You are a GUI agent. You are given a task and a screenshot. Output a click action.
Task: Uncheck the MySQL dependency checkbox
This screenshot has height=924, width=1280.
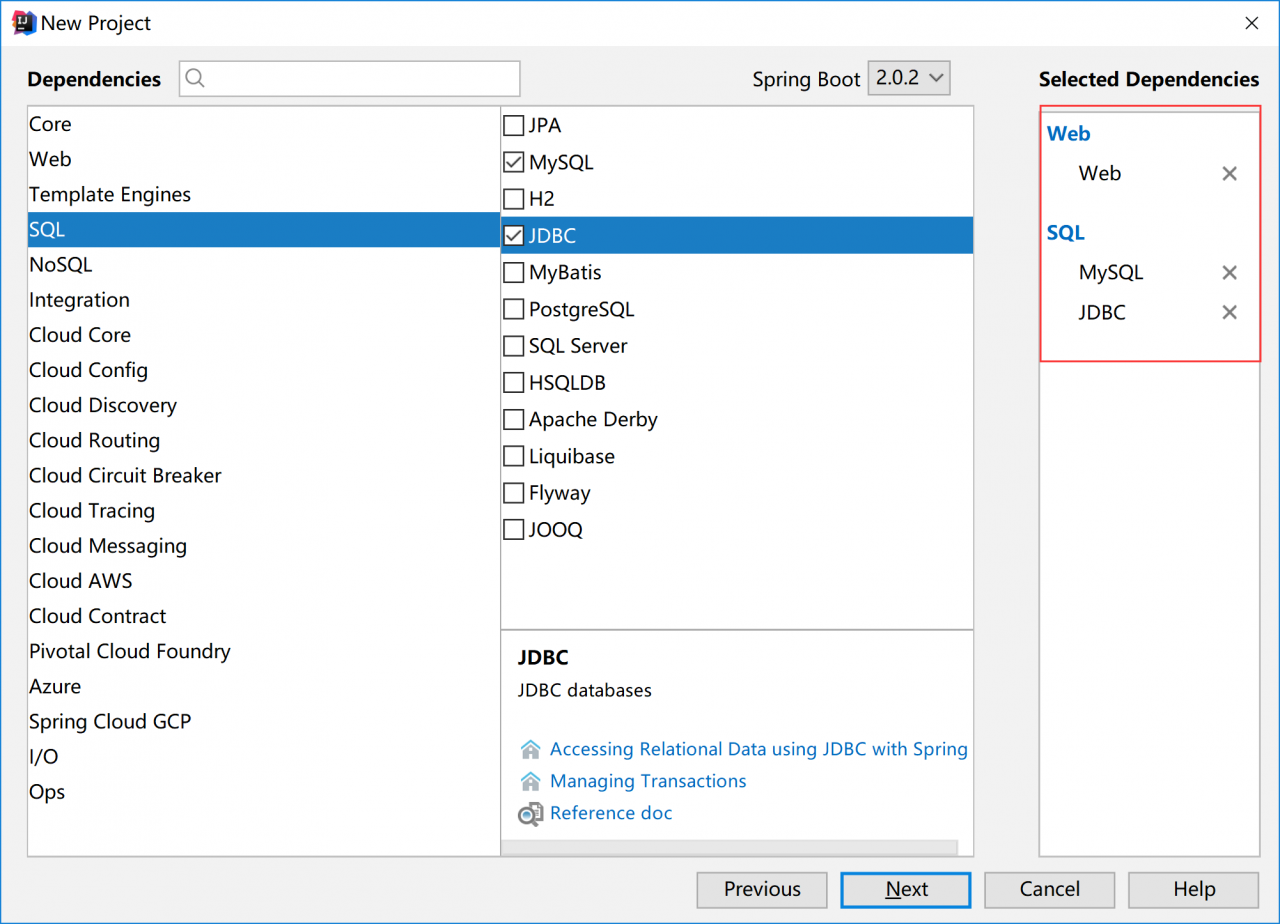(x=514, y=162)
